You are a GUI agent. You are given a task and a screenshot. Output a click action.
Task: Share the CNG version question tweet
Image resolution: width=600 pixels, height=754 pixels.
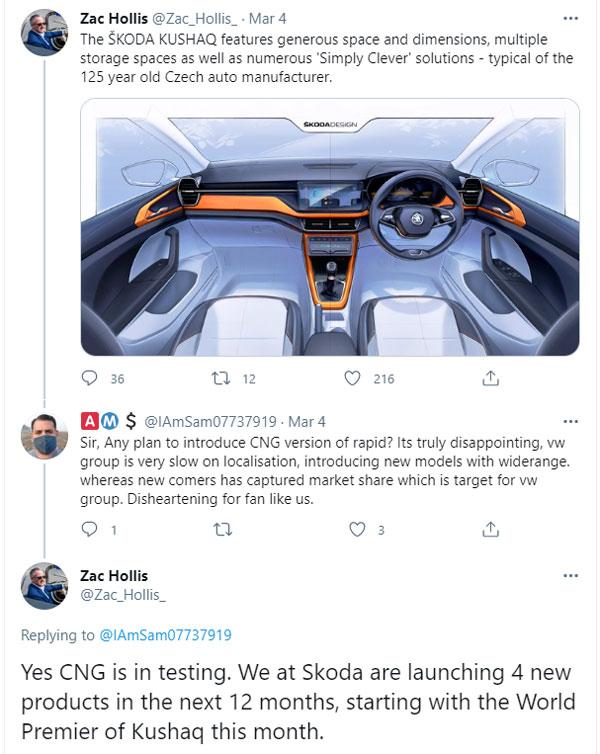491,530
